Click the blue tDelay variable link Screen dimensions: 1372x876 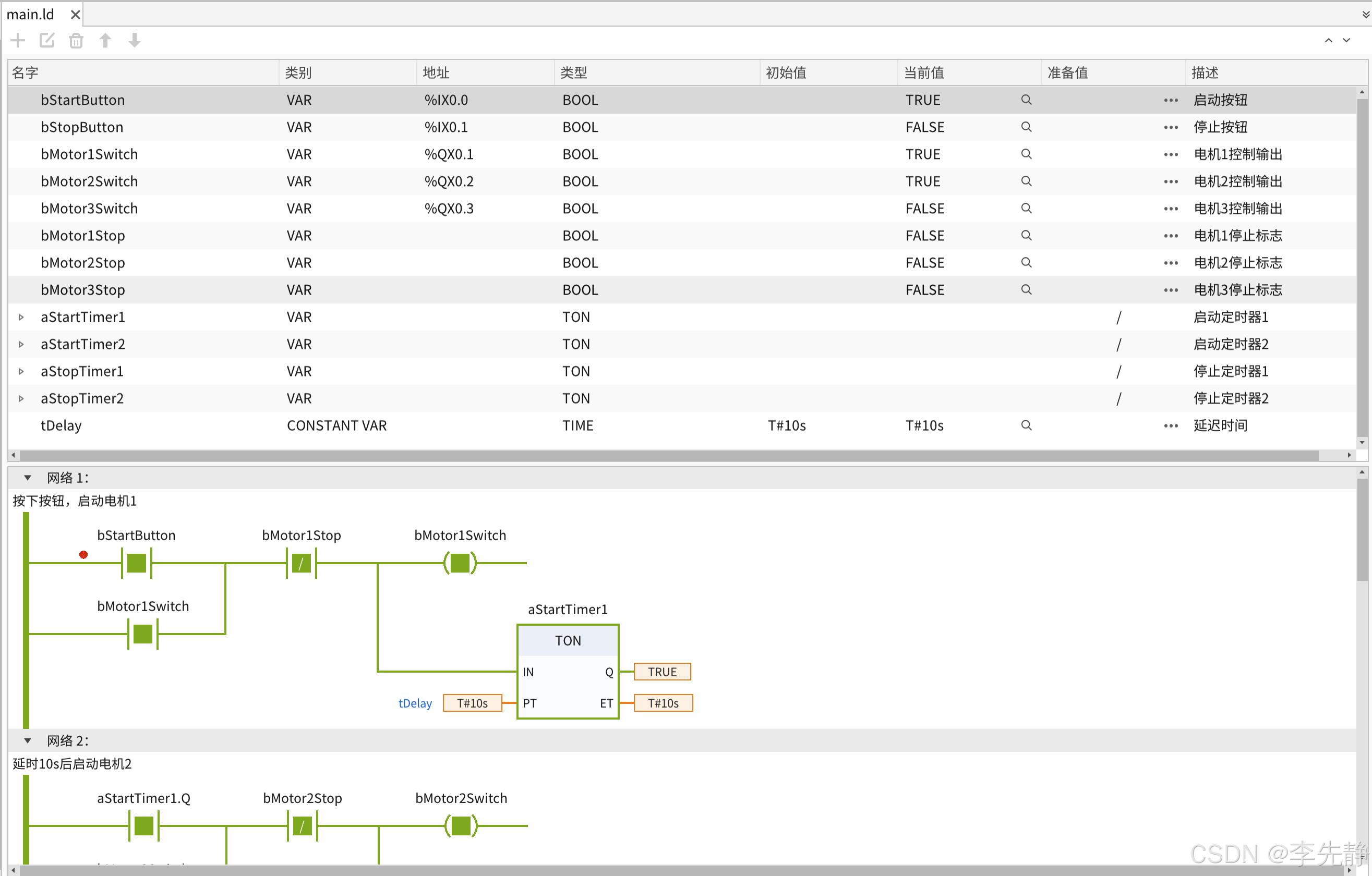click(415, 703)
